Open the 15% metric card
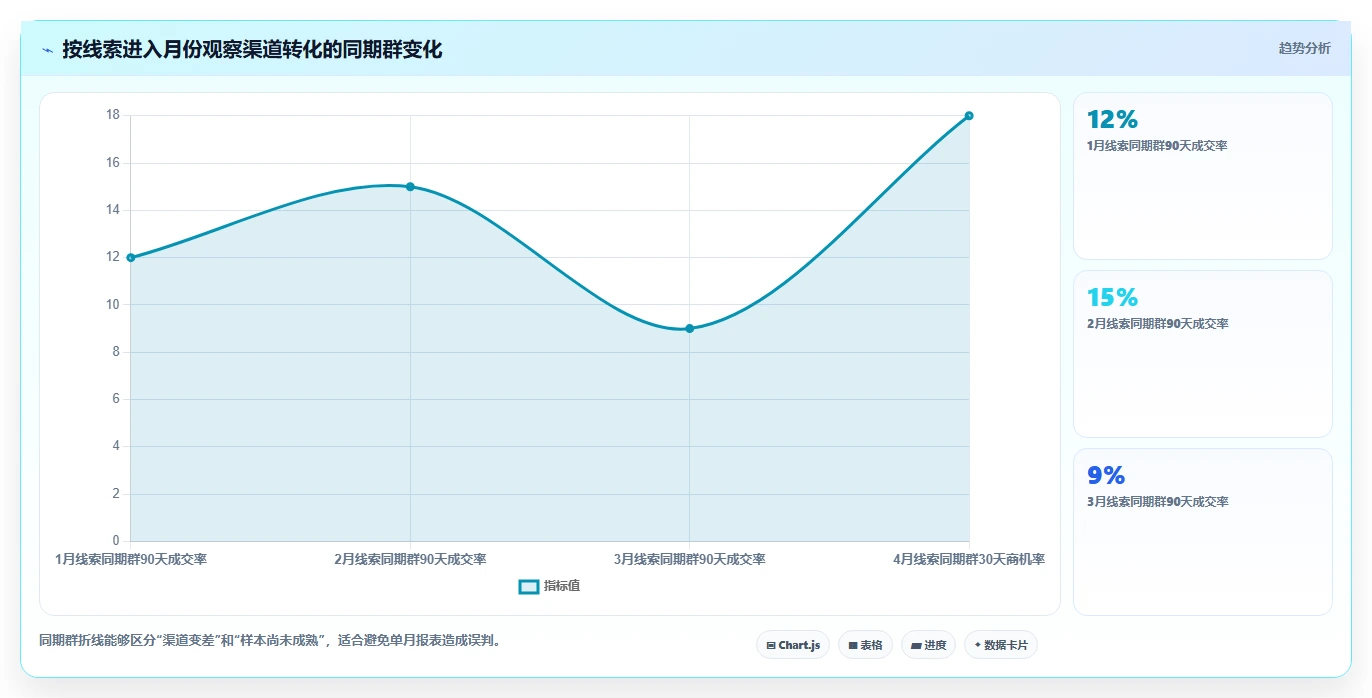 (1202, 354)
